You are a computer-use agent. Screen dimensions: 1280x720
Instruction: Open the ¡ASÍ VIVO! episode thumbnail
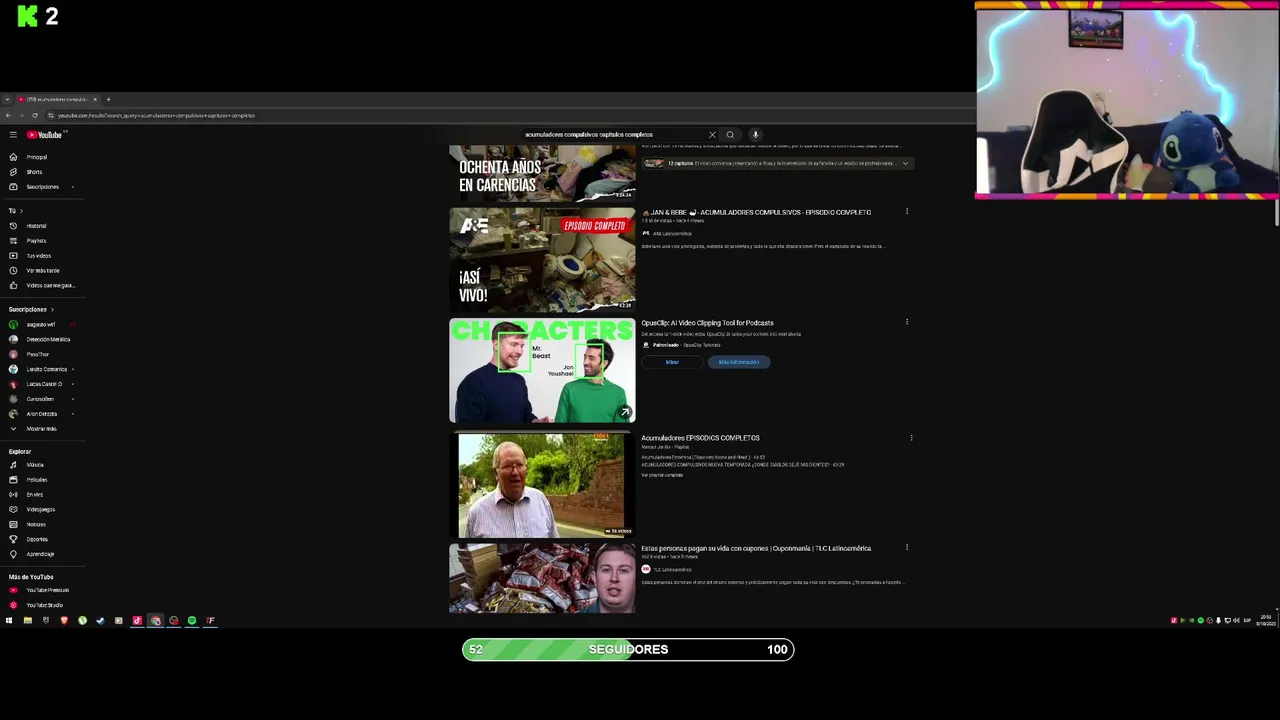pyautogui.click(x=542, y=260)
